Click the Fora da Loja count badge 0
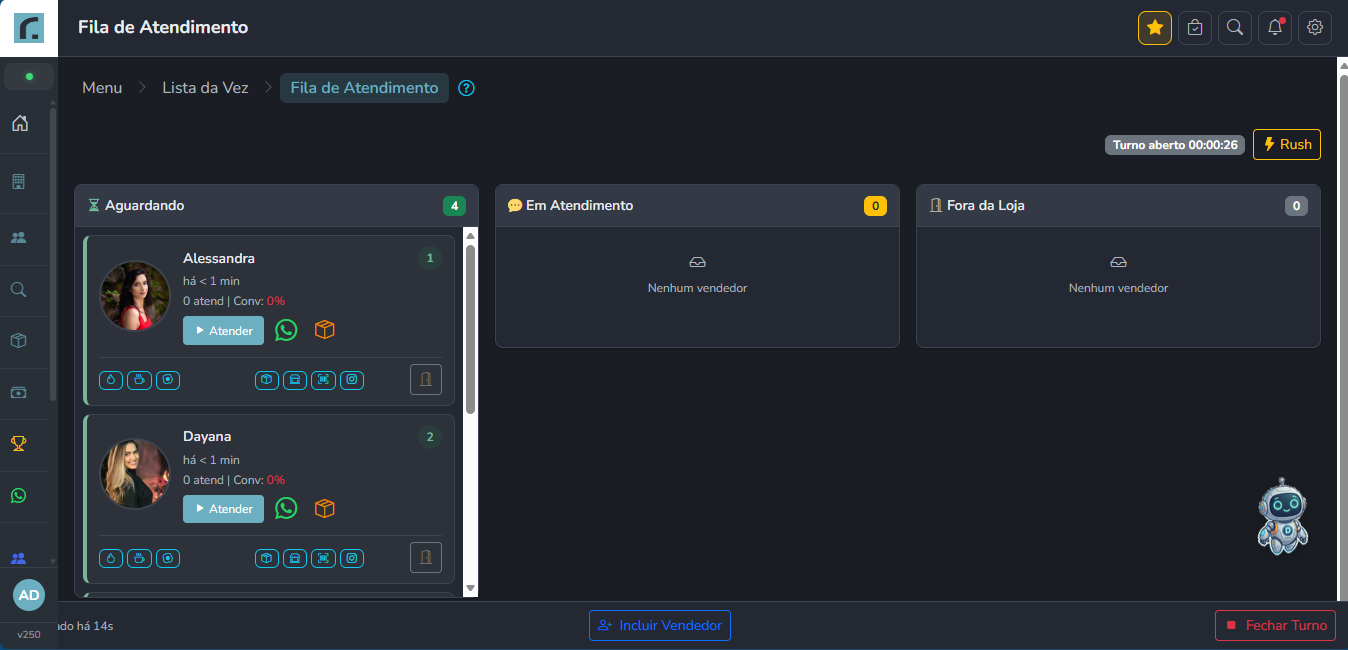1348x650 pixels. [x=1296, y=206]
